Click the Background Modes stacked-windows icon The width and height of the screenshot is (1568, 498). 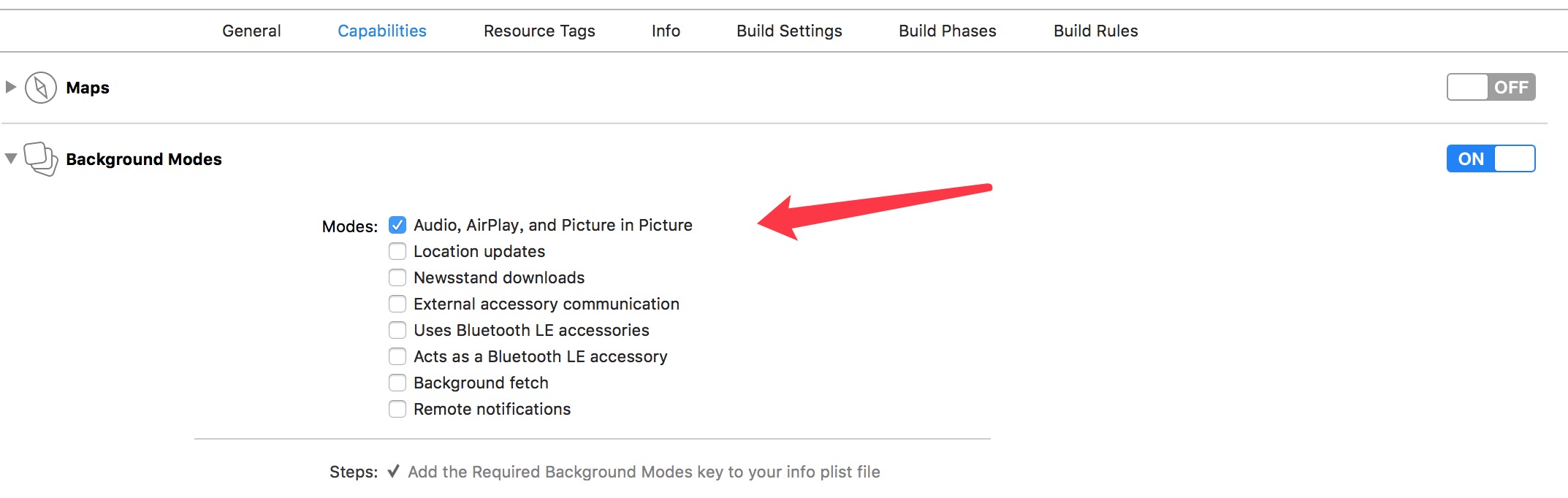tap(41, 158)
